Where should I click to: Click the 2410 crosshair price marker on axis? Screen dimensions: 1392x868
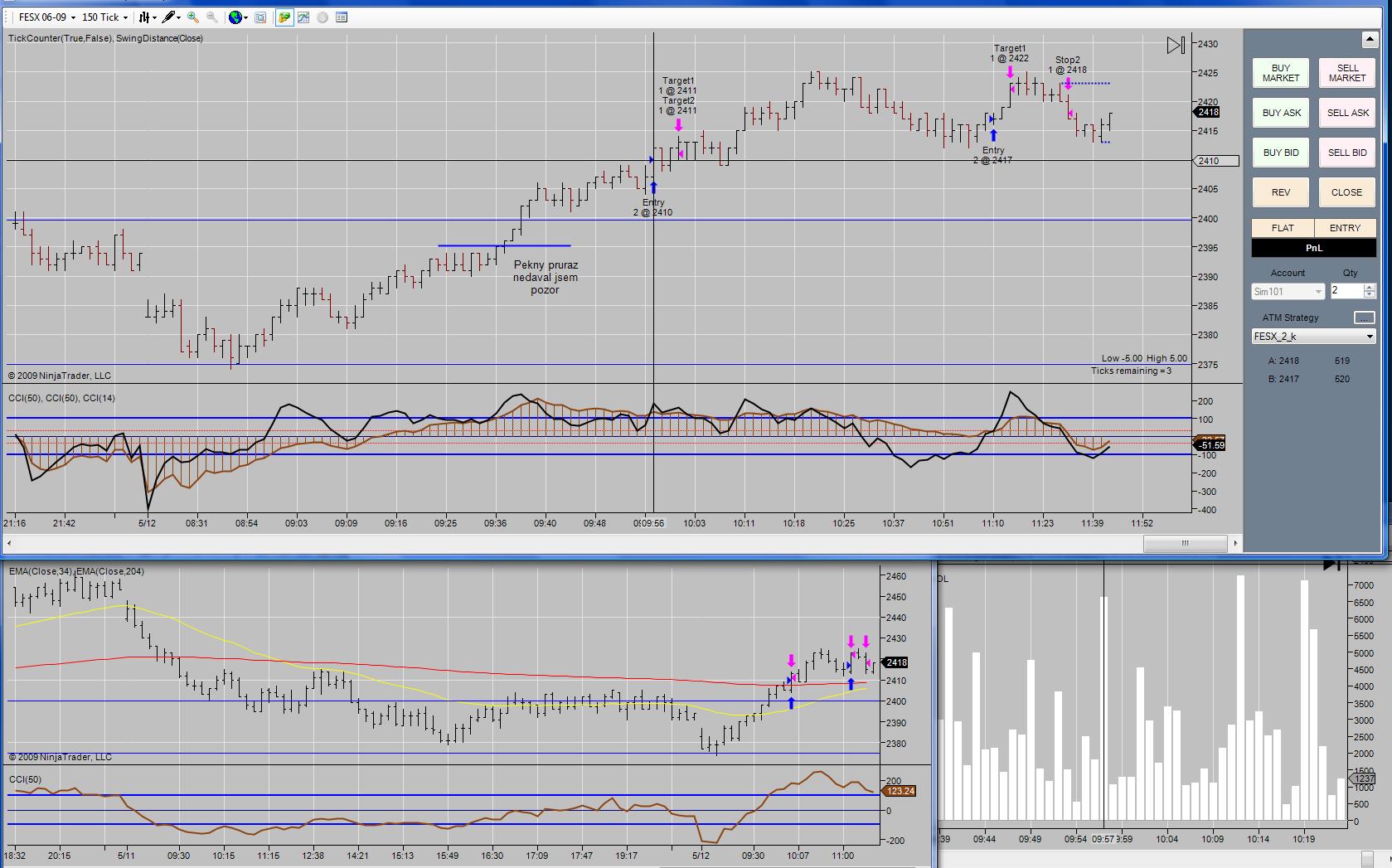point(1216,161)
